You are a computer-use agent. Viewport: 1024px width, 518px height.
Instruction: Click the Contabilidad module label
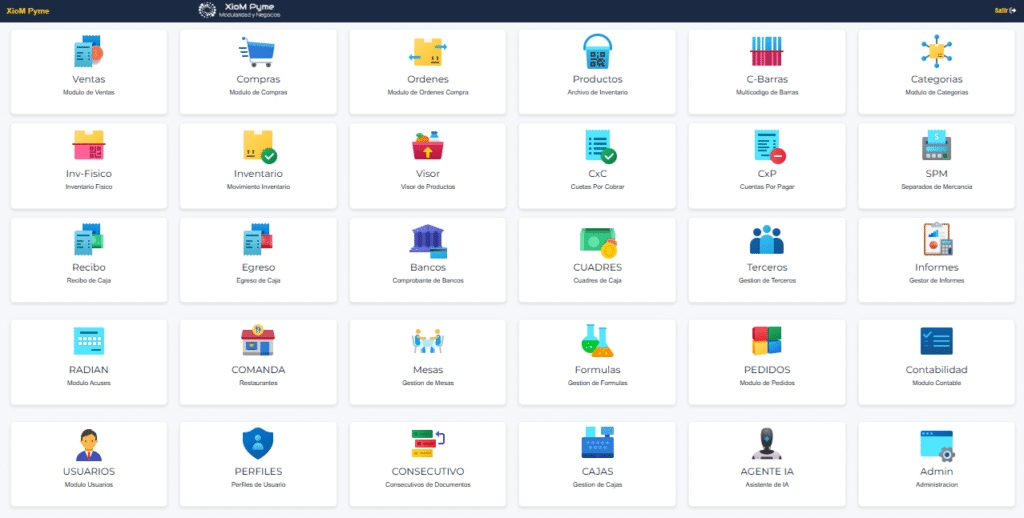936,370
